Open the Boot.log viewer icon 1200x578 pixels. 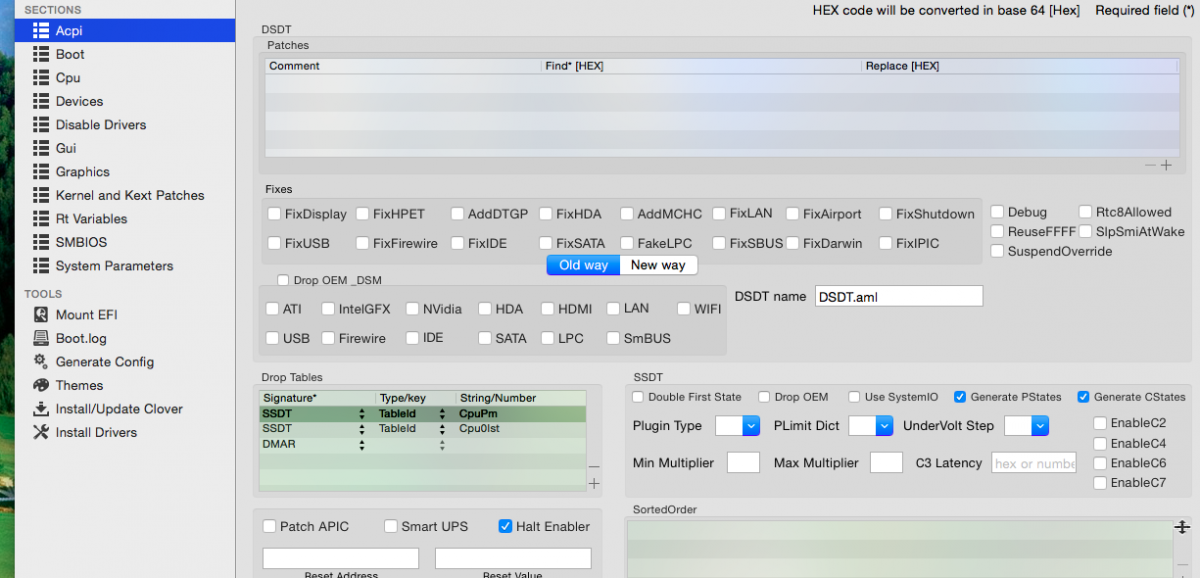tap(41, 338)
